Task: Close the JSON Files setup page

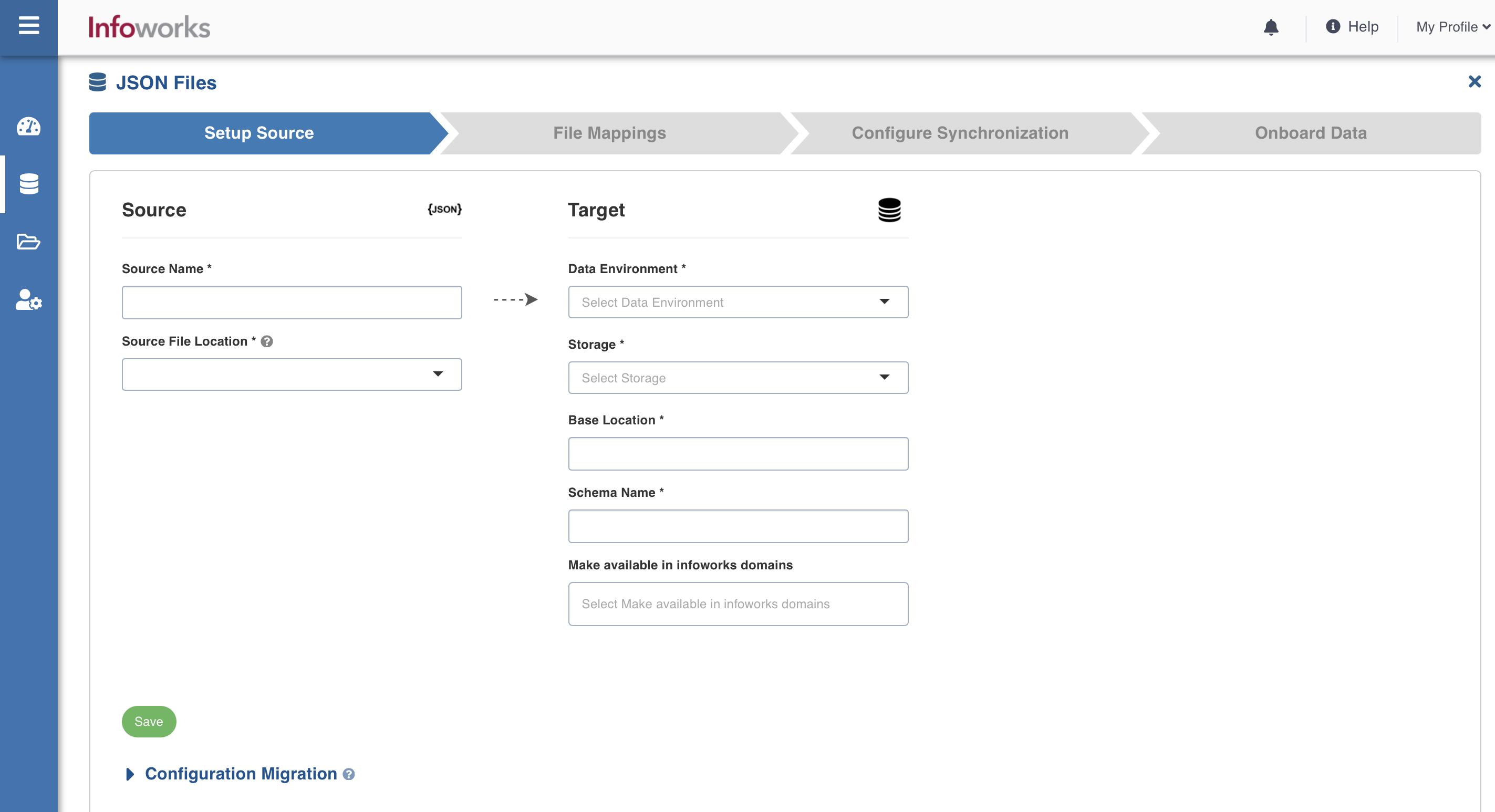Action: point(1475,81)
